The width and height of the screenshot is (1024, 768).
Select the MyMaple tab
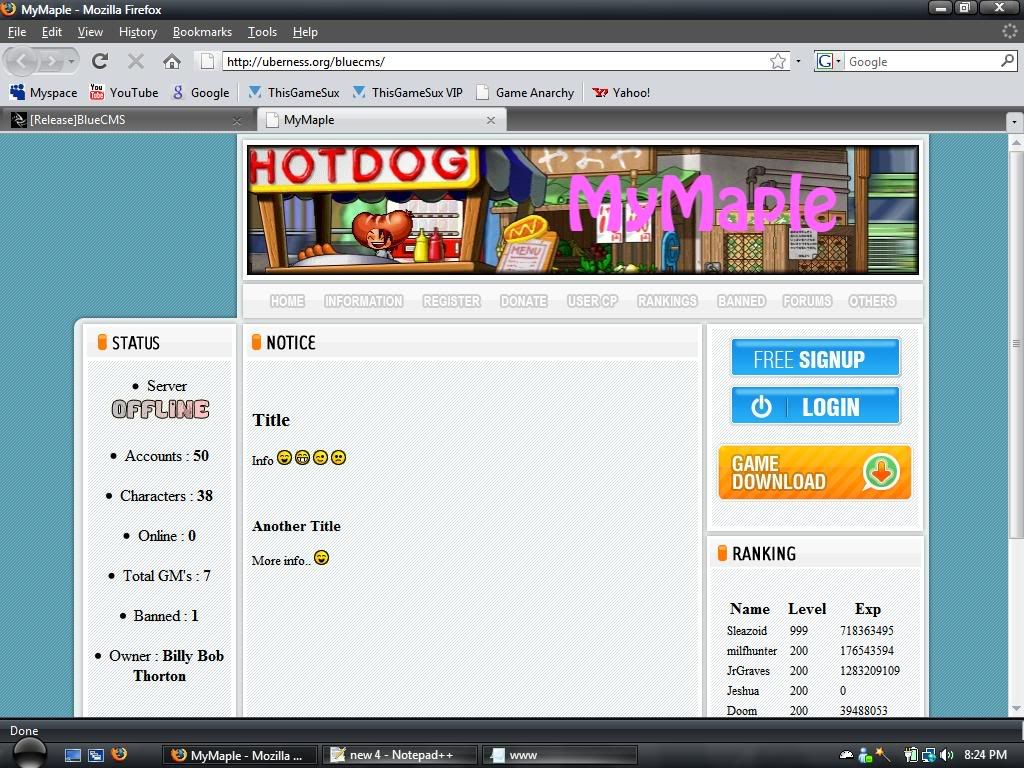381,120
